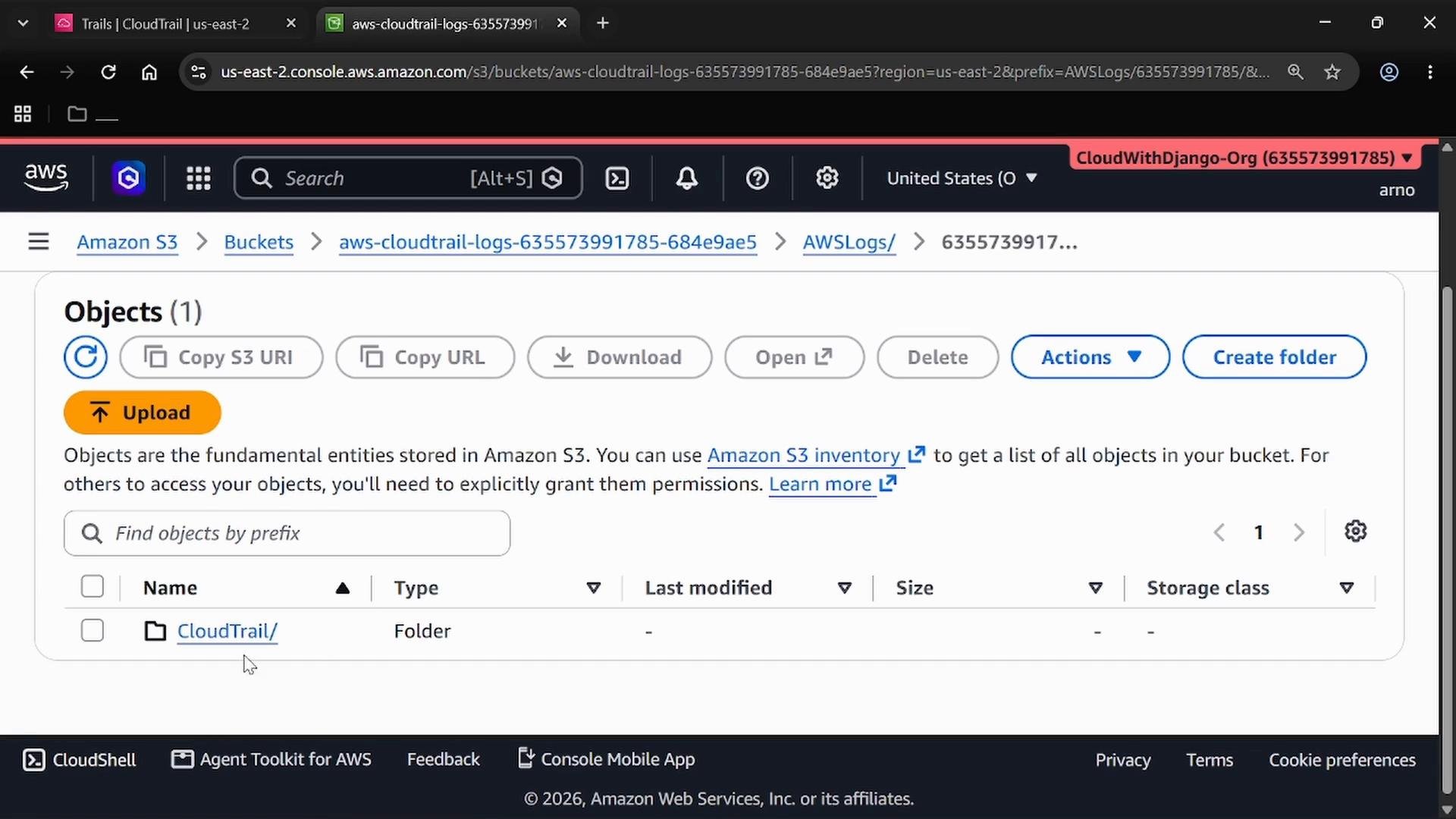1456x819 pixels.
Task: Open the notifications bell
Action: 687,178
